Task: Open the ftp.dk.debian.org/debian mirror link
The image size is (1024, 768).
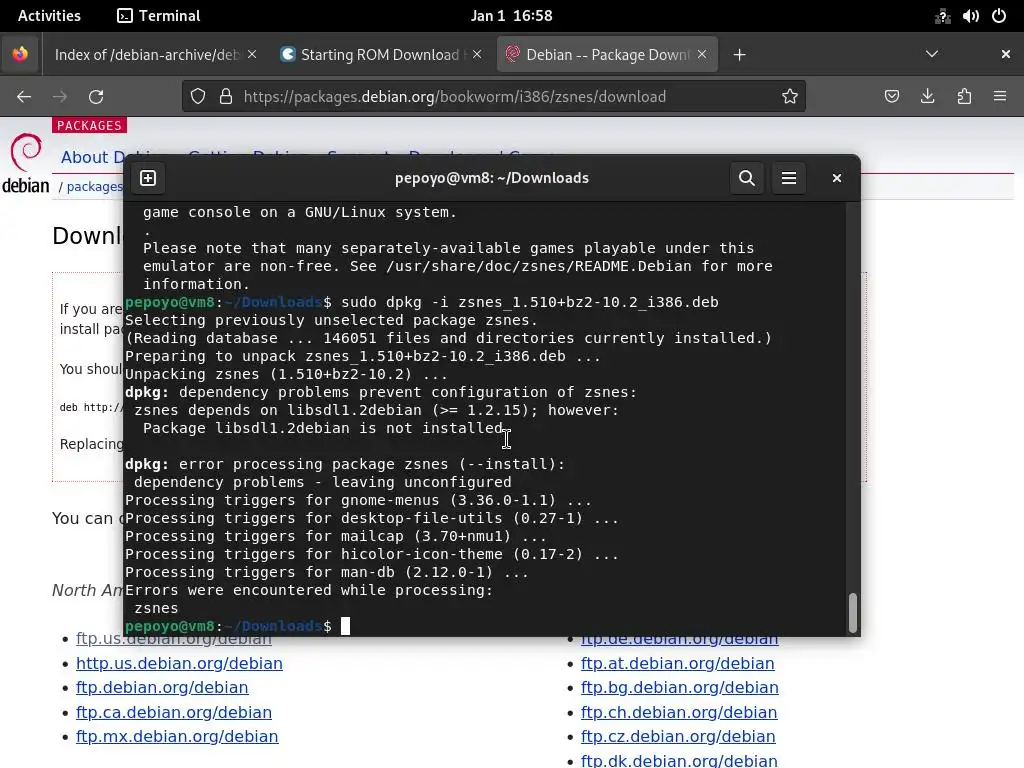Action: pos(679,760)
